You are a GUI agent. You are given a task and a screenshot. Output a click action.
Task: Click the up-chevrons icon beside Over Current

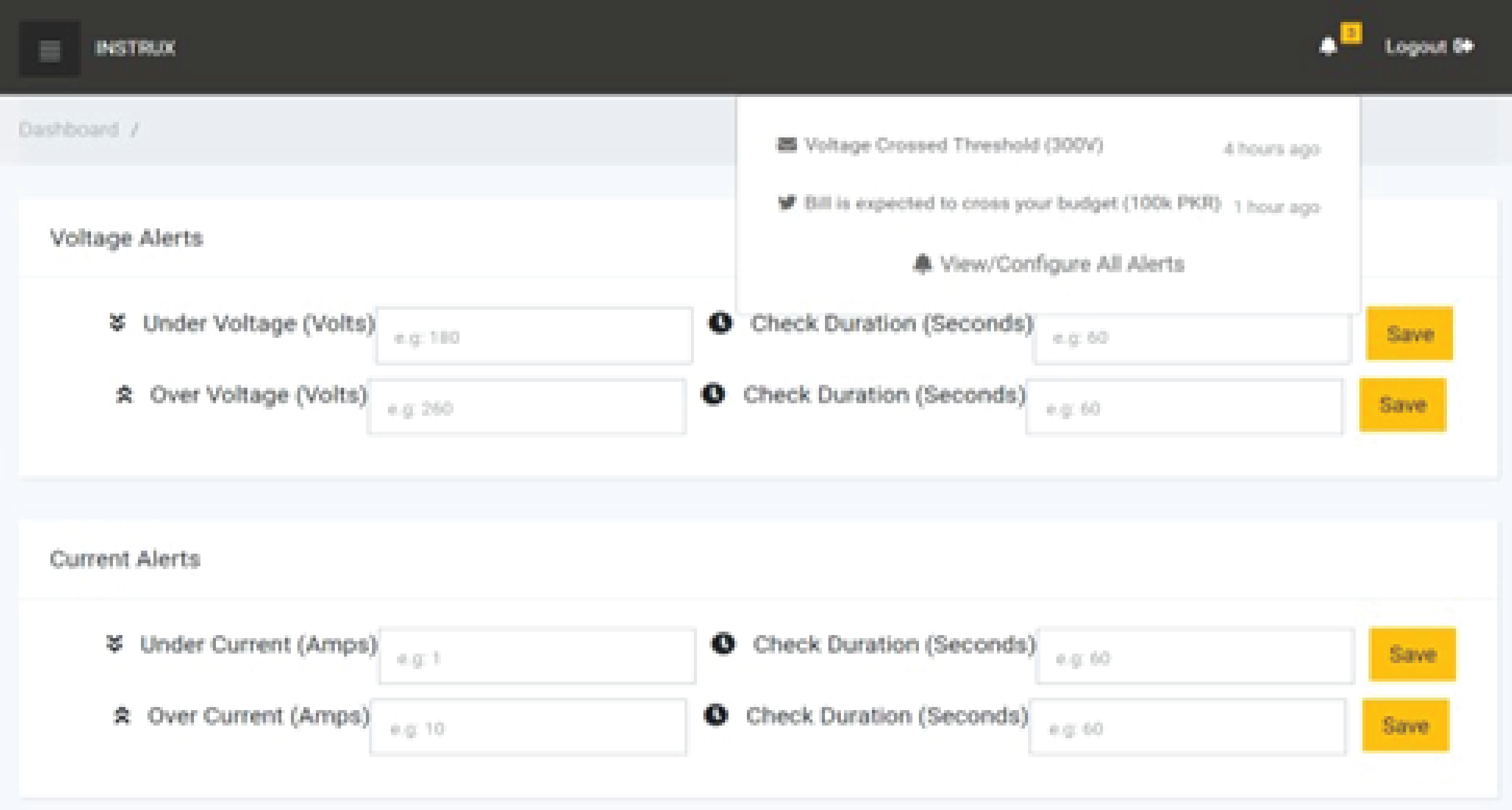click(x=122, y=716)
